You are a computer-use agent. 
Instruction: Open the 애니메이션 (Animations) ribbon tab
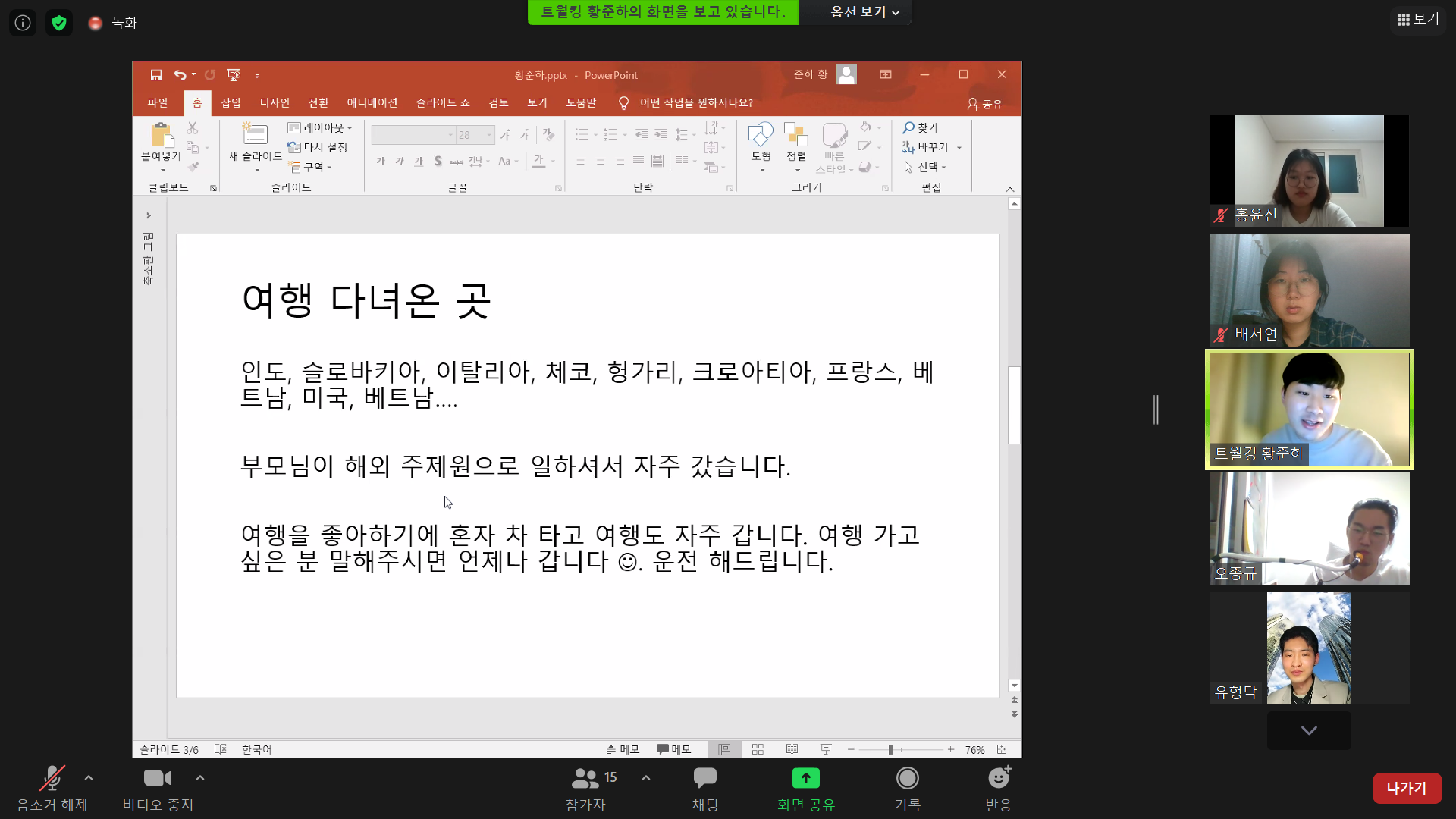372,103
